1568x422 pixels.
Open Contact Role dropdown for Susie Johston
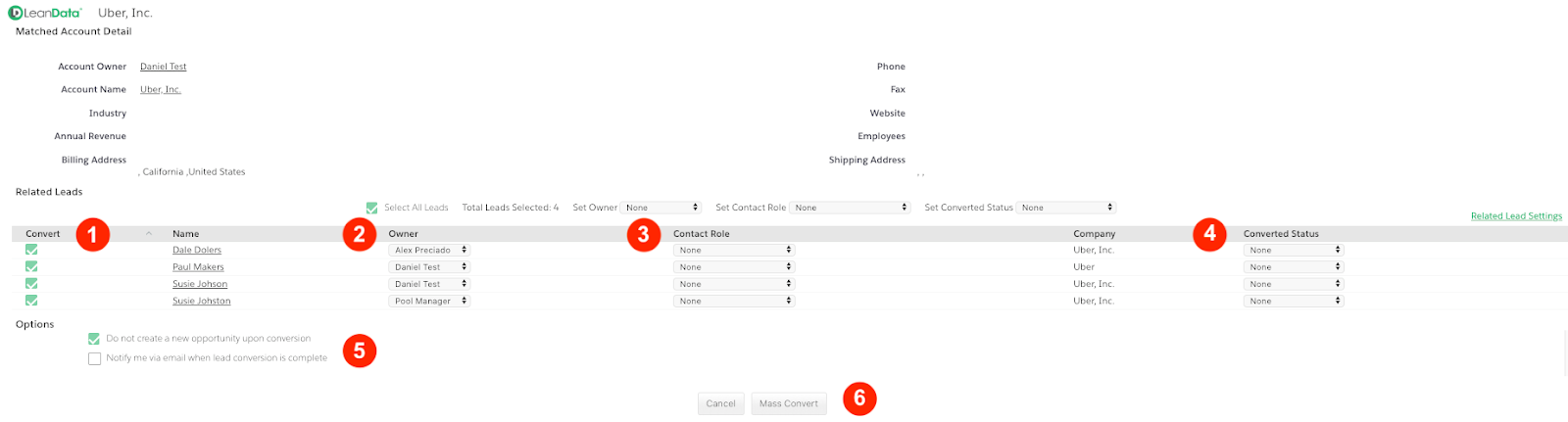tap(734, 301)
